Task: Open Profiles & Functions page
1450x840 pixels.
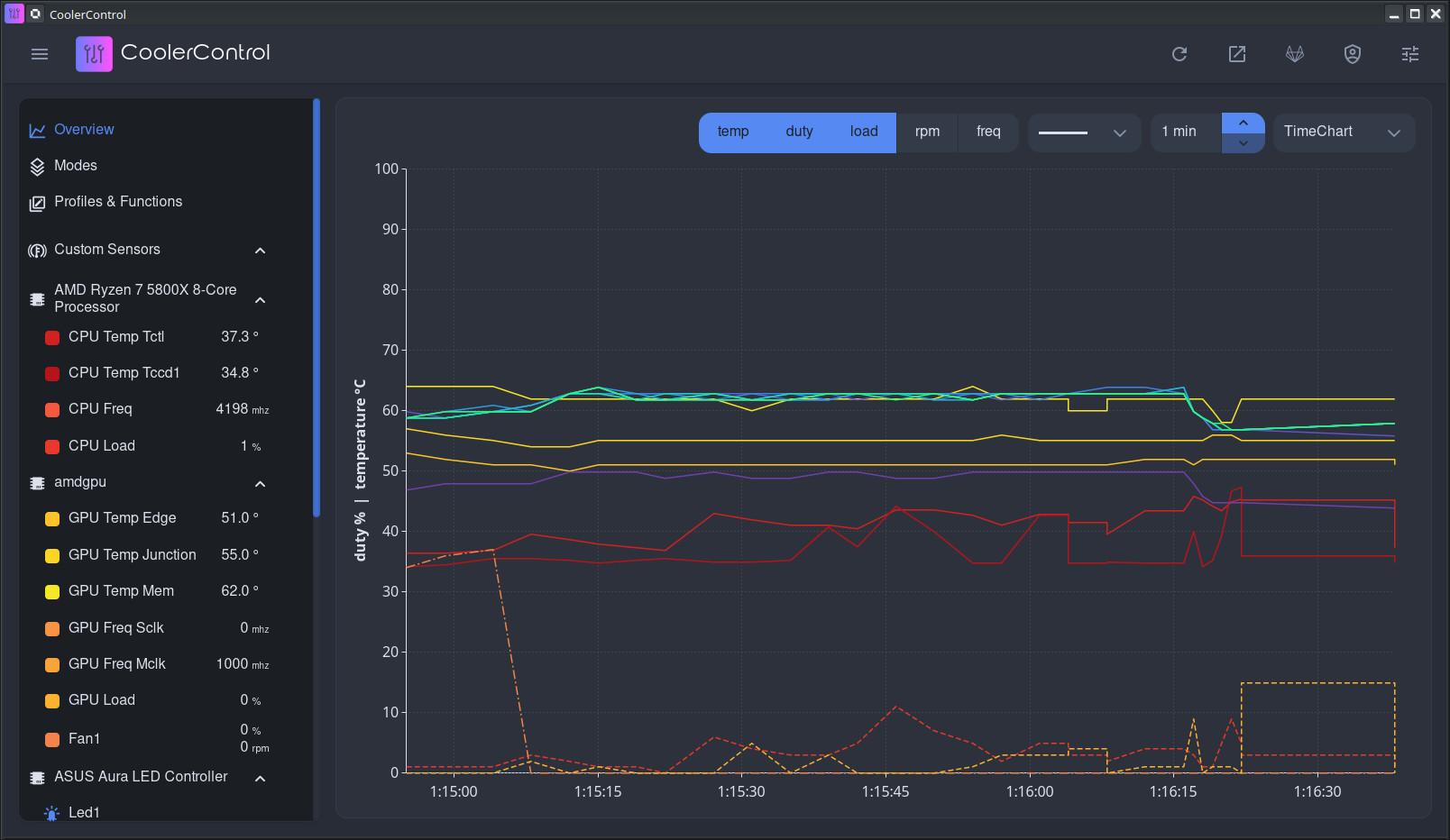Action: [117, 202]
